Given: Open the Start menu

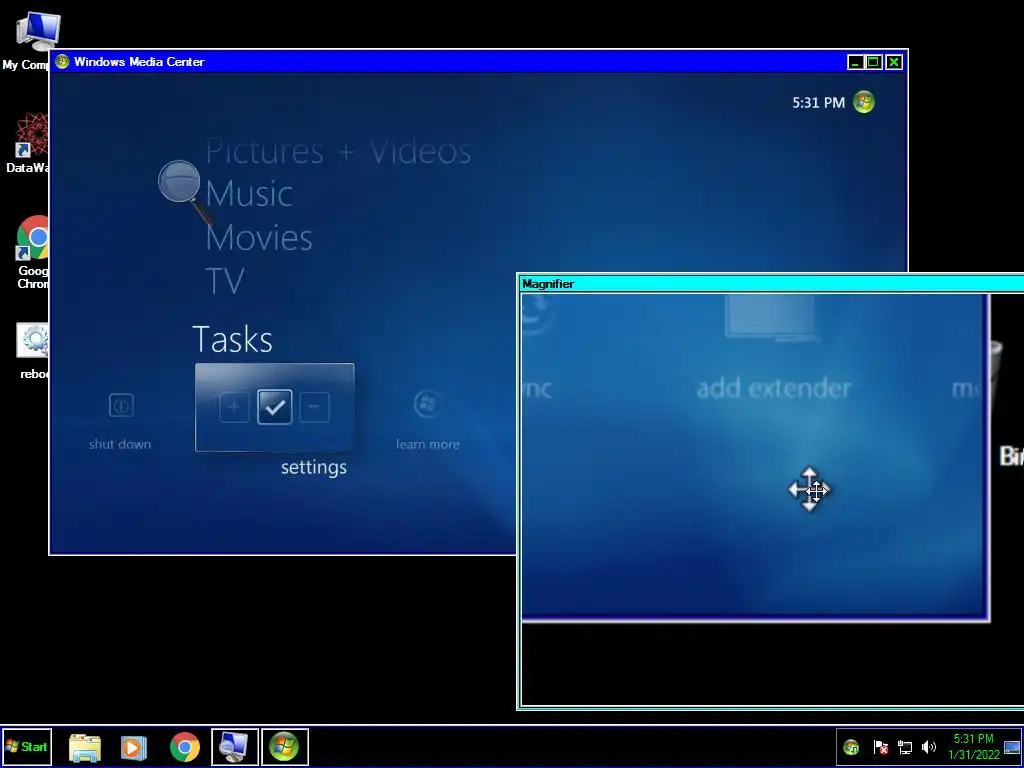Looking at the screenshot, I should [27, 746].
